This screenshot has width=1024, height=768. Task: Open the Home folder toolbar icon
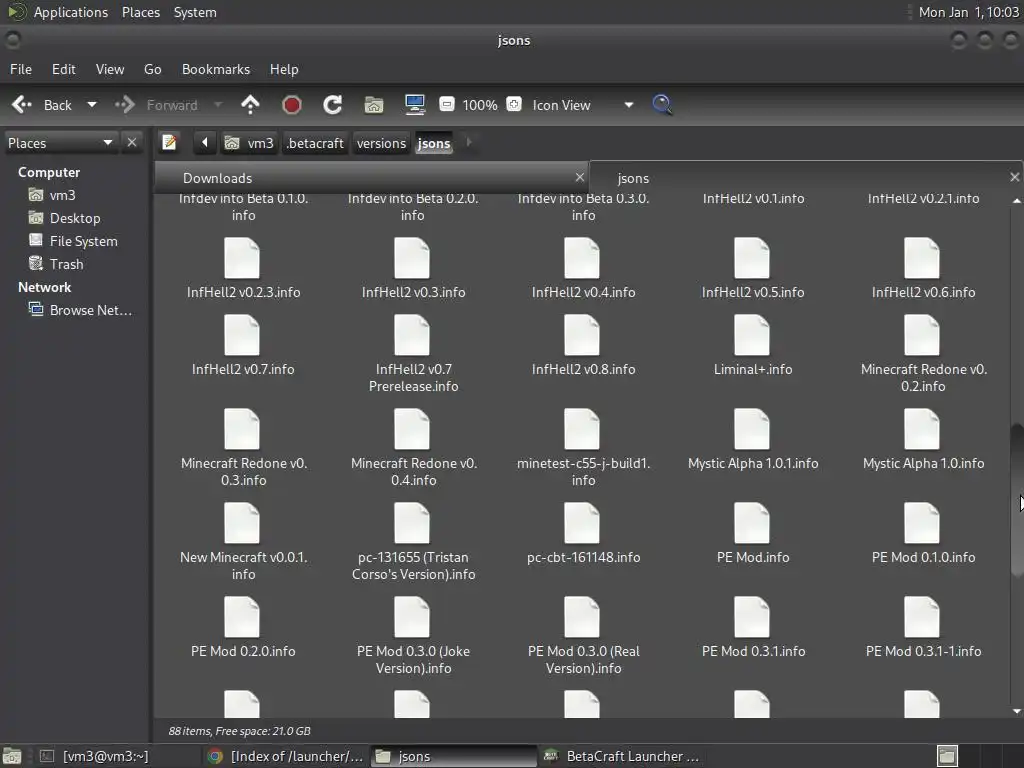tap(374, 105)
